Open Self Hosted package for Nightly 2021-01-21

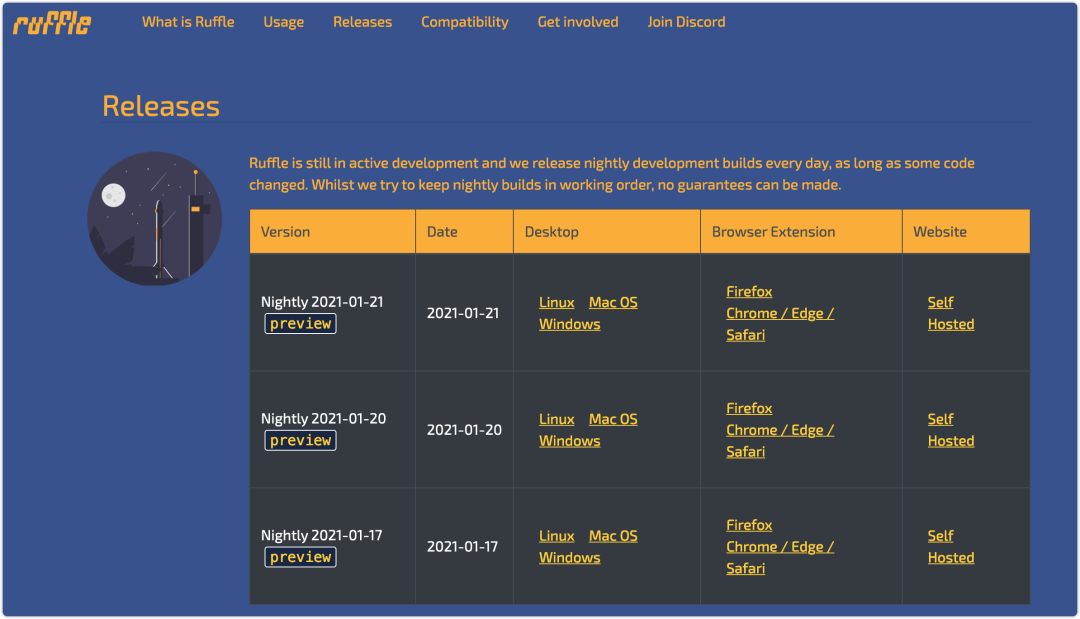[951, 313]
